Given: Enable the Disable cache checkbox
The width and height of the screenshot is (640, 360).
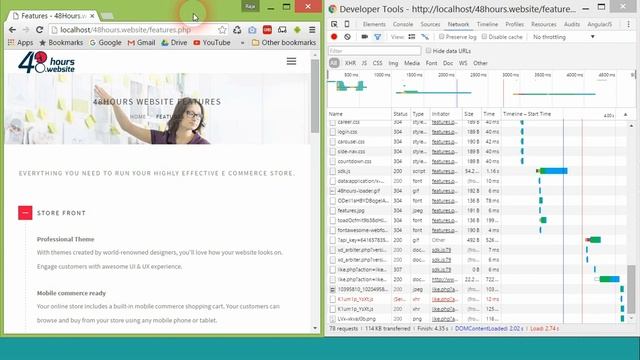Looking at the screenshot, I should click(484, 37).
